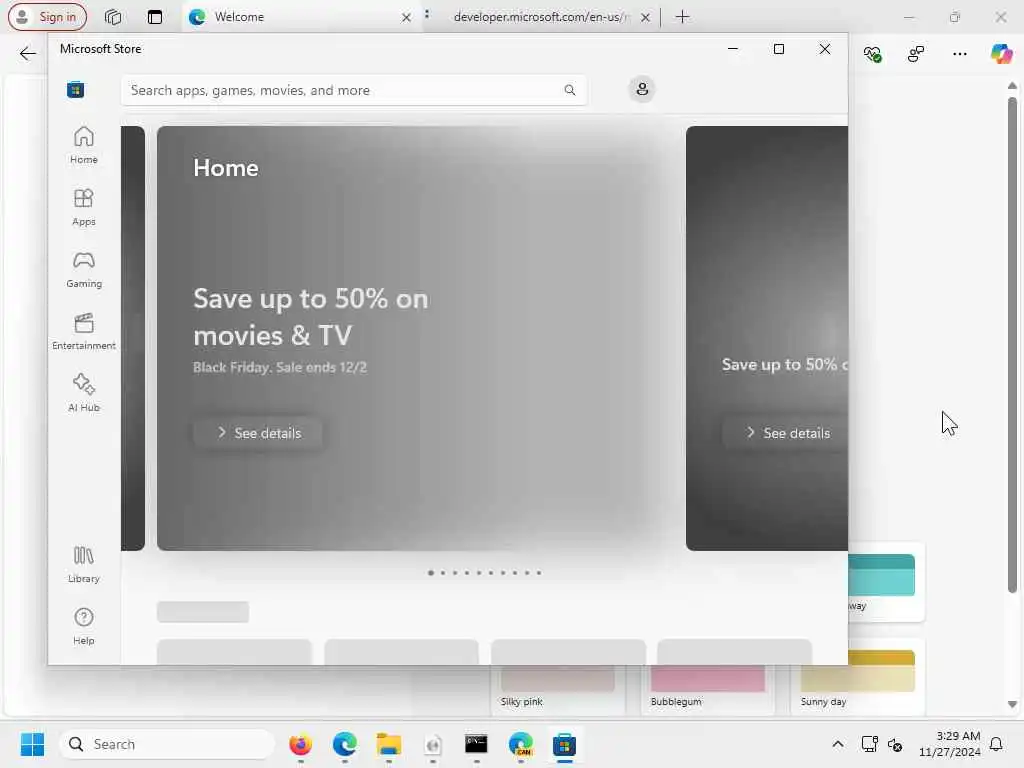Viewport: 1024px width, 768px height.
Task: Click scroll down arrow in Edge page
Action: [x=1012, y=704]
